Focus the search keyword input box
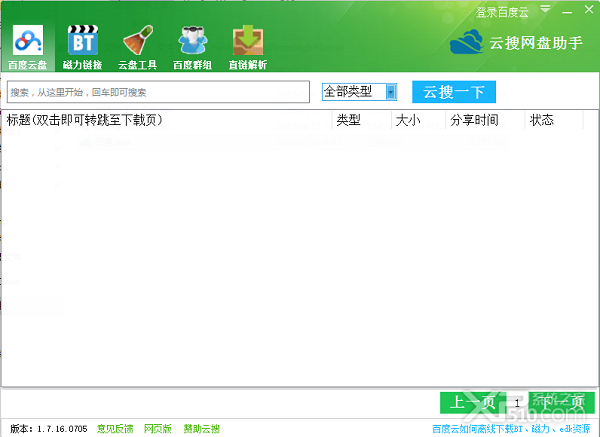The width and height of the screenshot is (600, 437). click(x=158, y=92)
